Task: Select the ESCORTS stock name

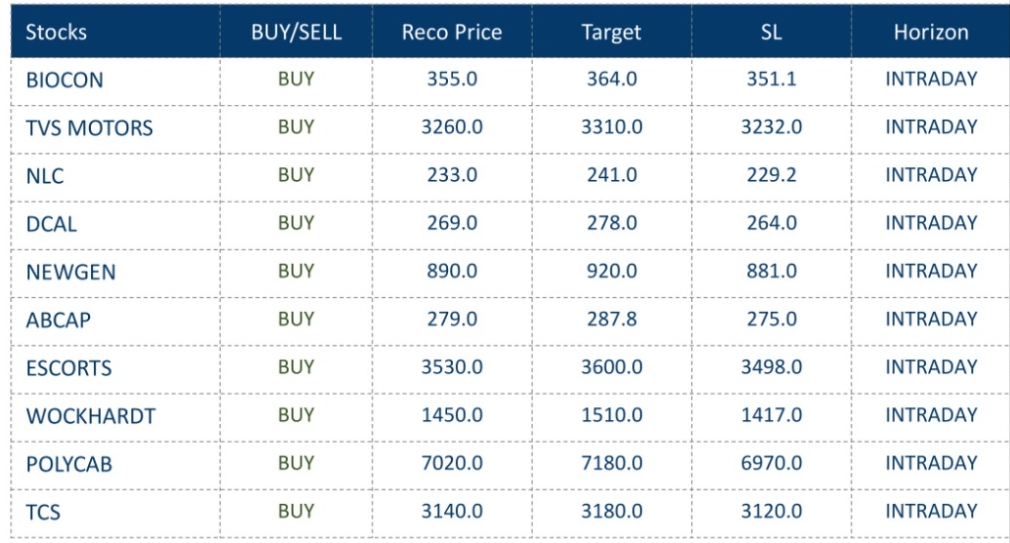Action: [69, 368]
